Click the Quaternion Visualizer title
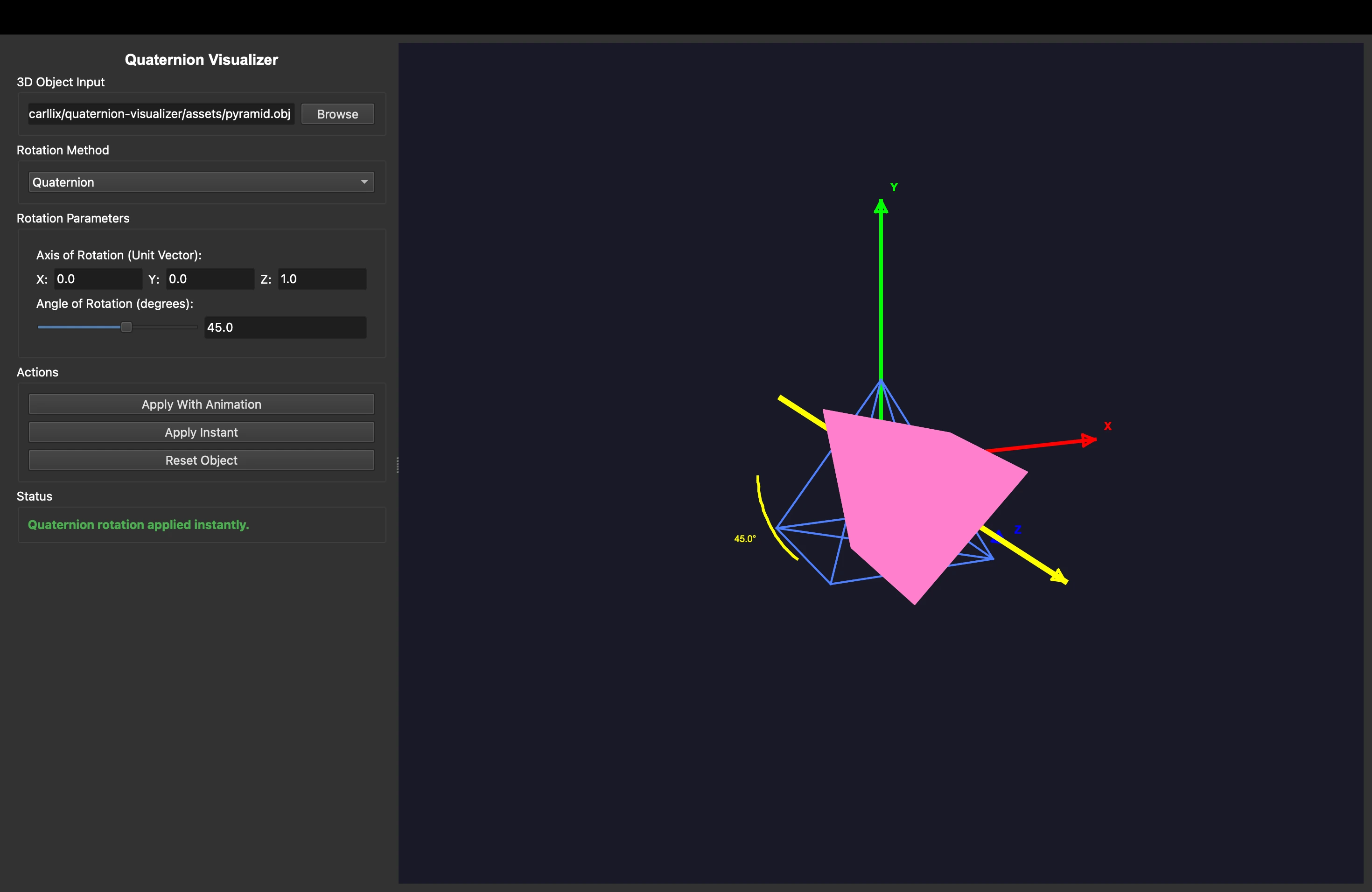 click(201, 59)
